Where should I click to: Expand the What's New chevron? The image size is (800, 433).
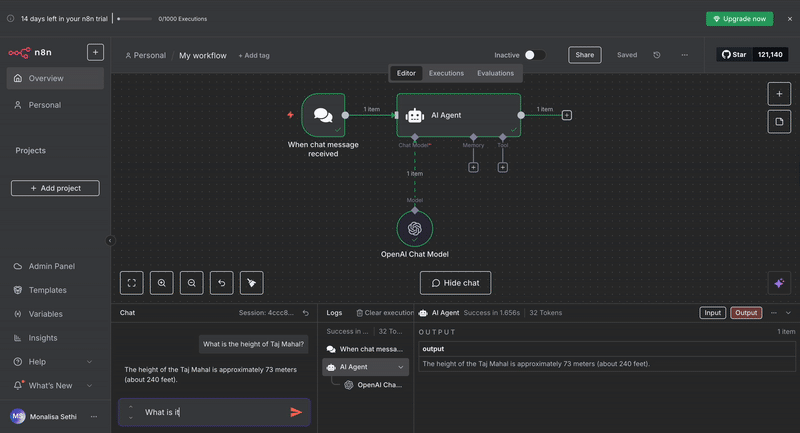(x=89, y=386)
